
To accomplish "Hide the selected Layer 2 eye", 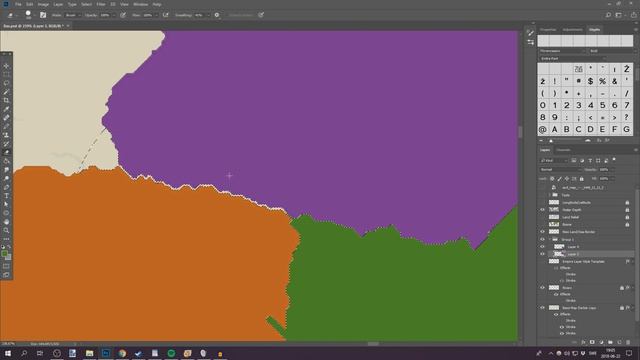I will (x=542, y=254).
